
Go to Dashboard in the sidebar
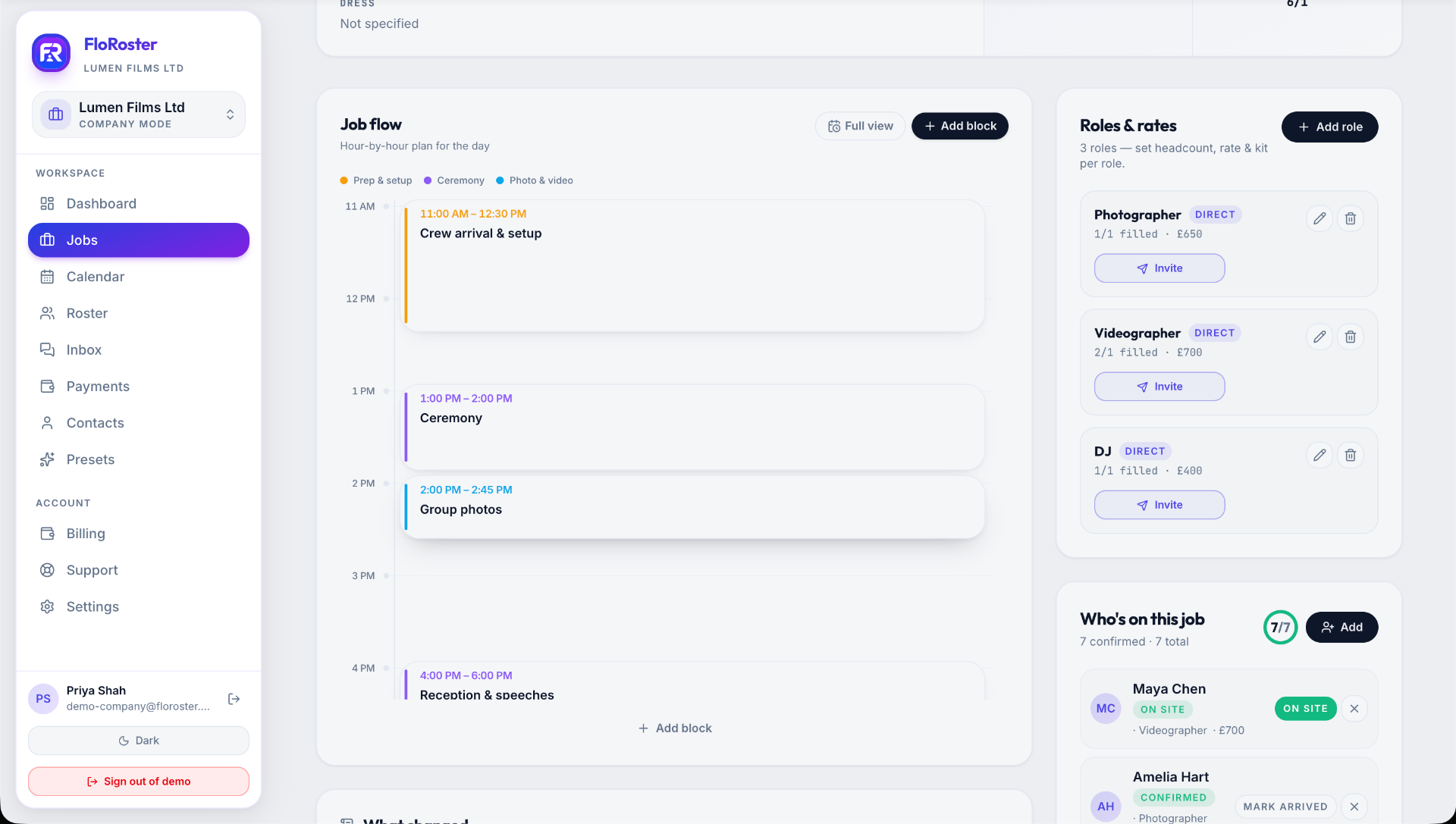click(139, 203)
